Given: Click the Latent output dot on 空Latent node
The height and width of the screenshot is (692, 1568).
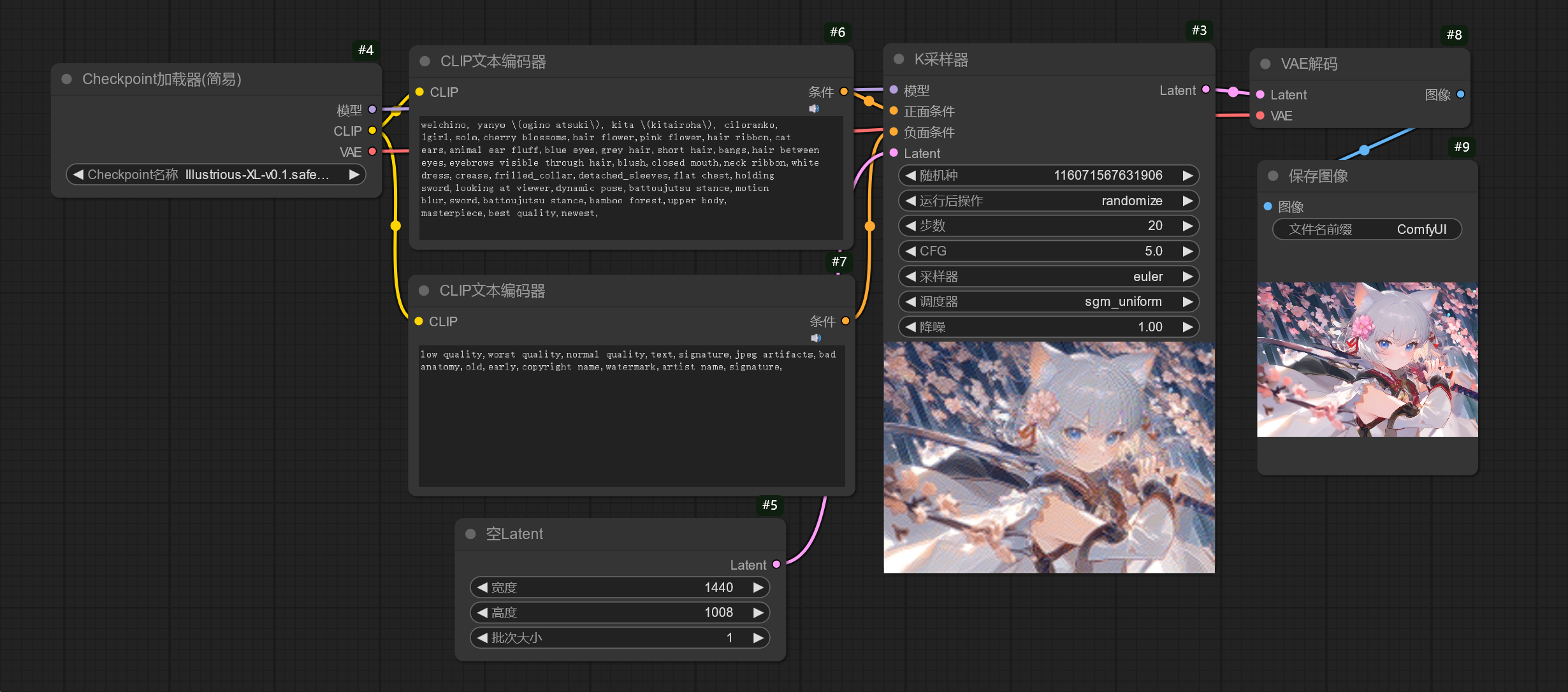Looking at the screenshot, I should (x=776, y=565).
